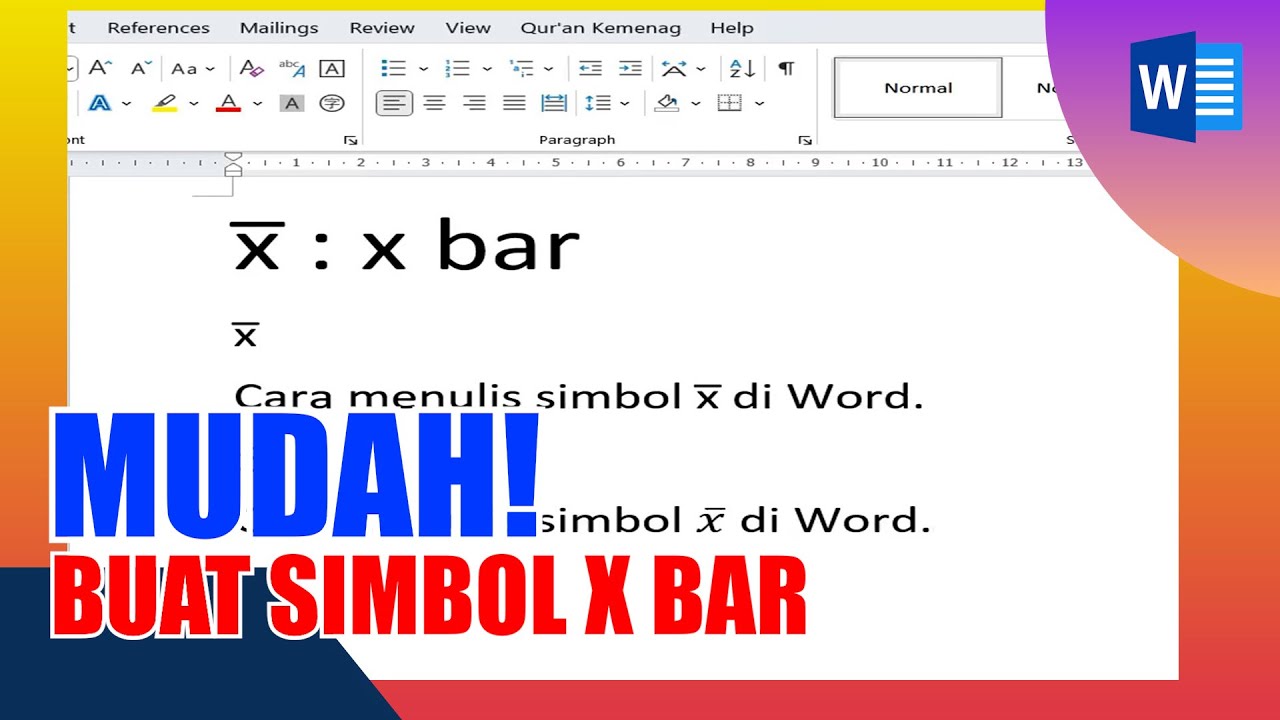This screenshot has height=720, width=1280.
Task: Open the Change Case dropdown arrow
Action: 211,69
